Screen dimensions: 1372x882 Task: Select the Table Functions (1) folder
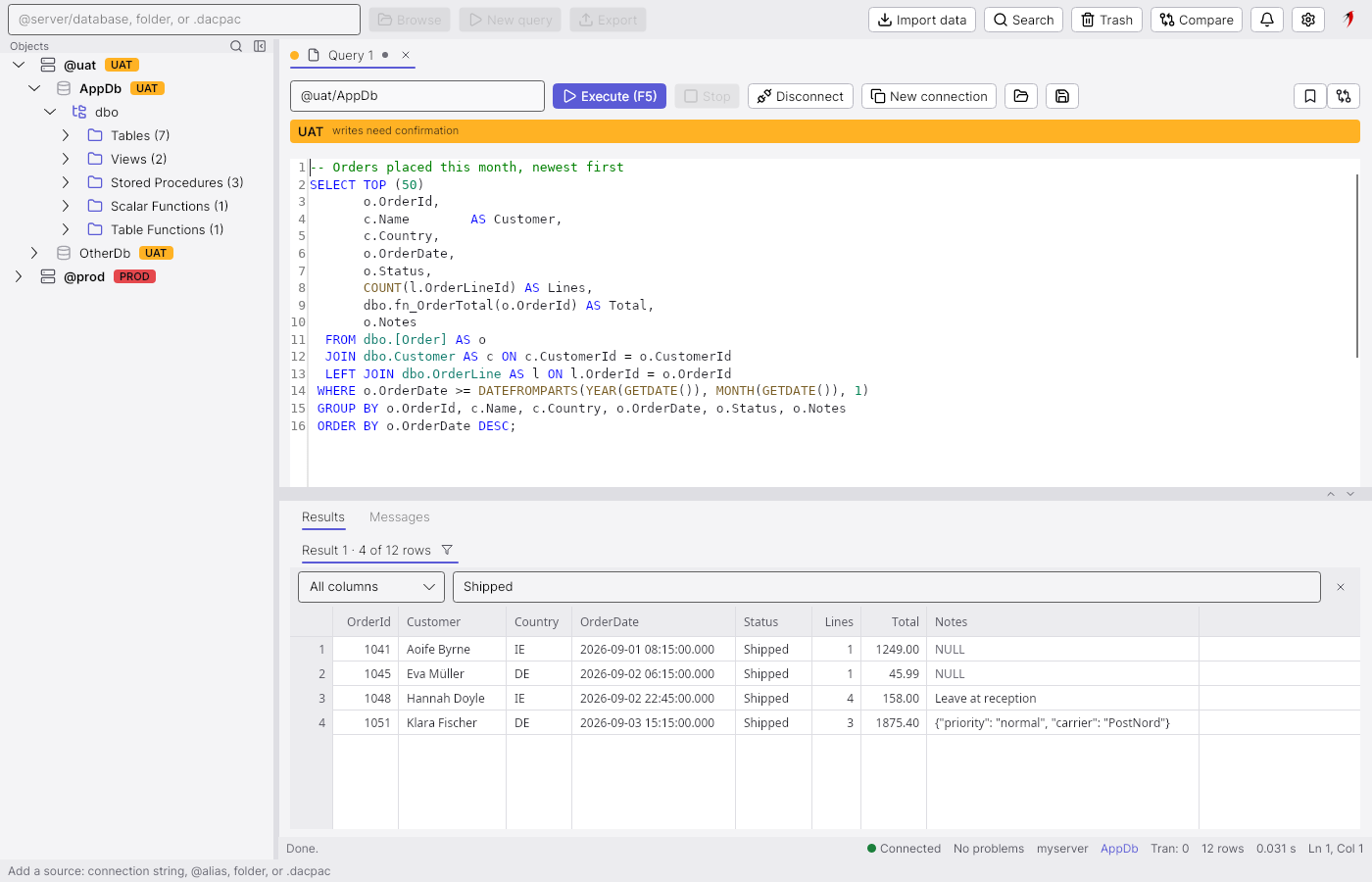[167, 229]
